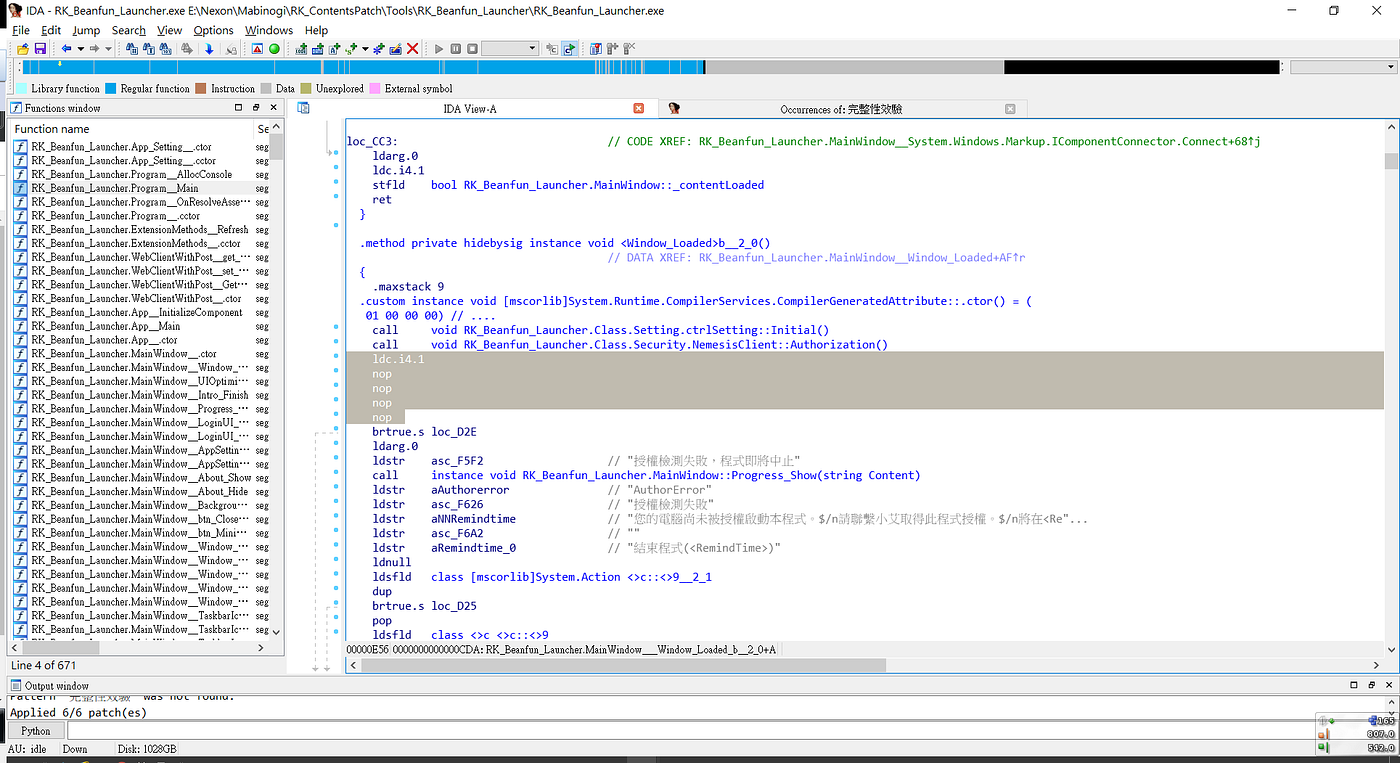Expand the forward-navigation history dropdown arrow
The height and width of the screenshot is (763, 1400).
tap(107, 48)
